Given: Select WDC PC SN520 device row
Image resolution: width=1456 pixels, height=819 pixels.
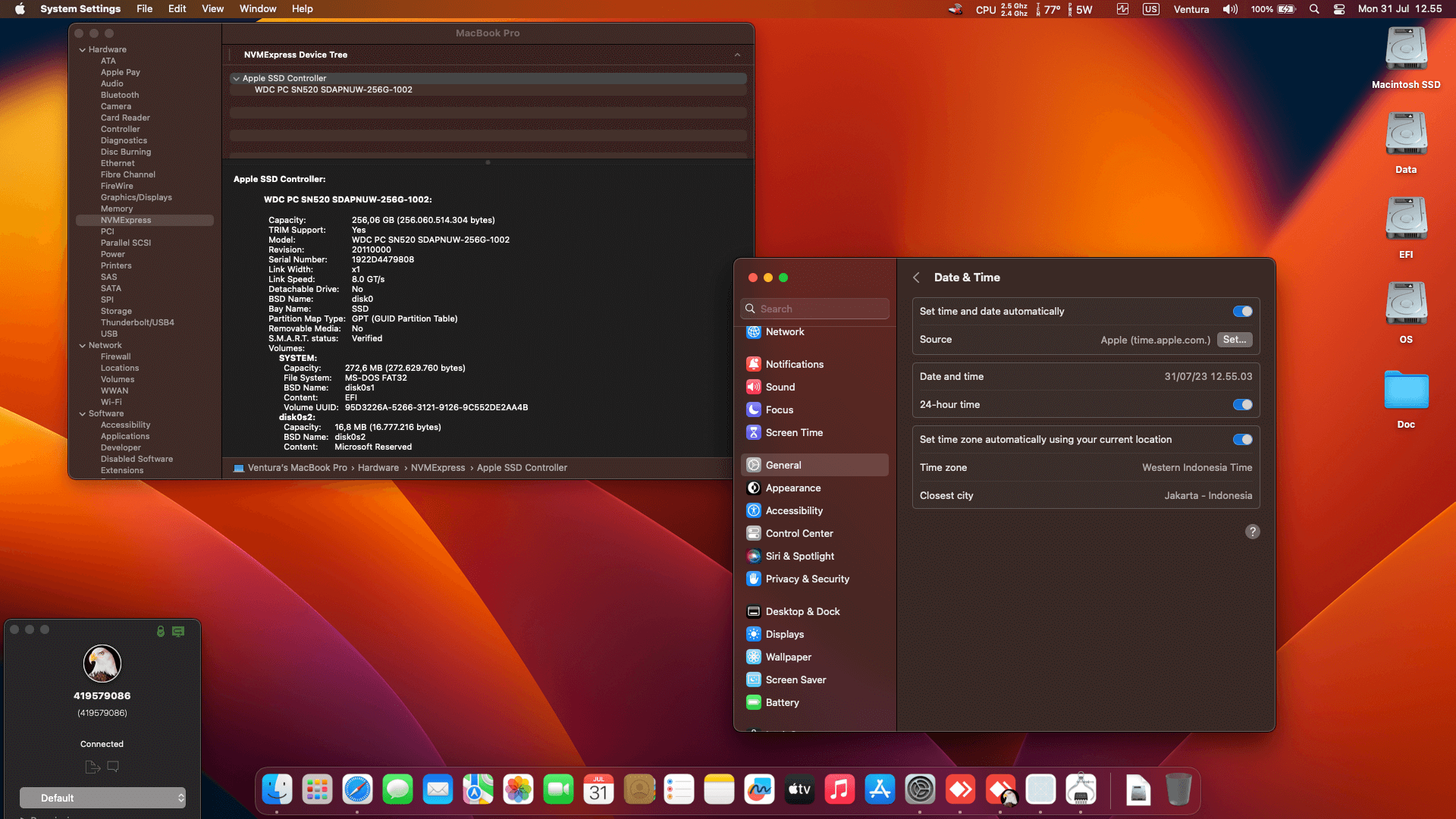Looking at the screenshot, I should [488, 89].
